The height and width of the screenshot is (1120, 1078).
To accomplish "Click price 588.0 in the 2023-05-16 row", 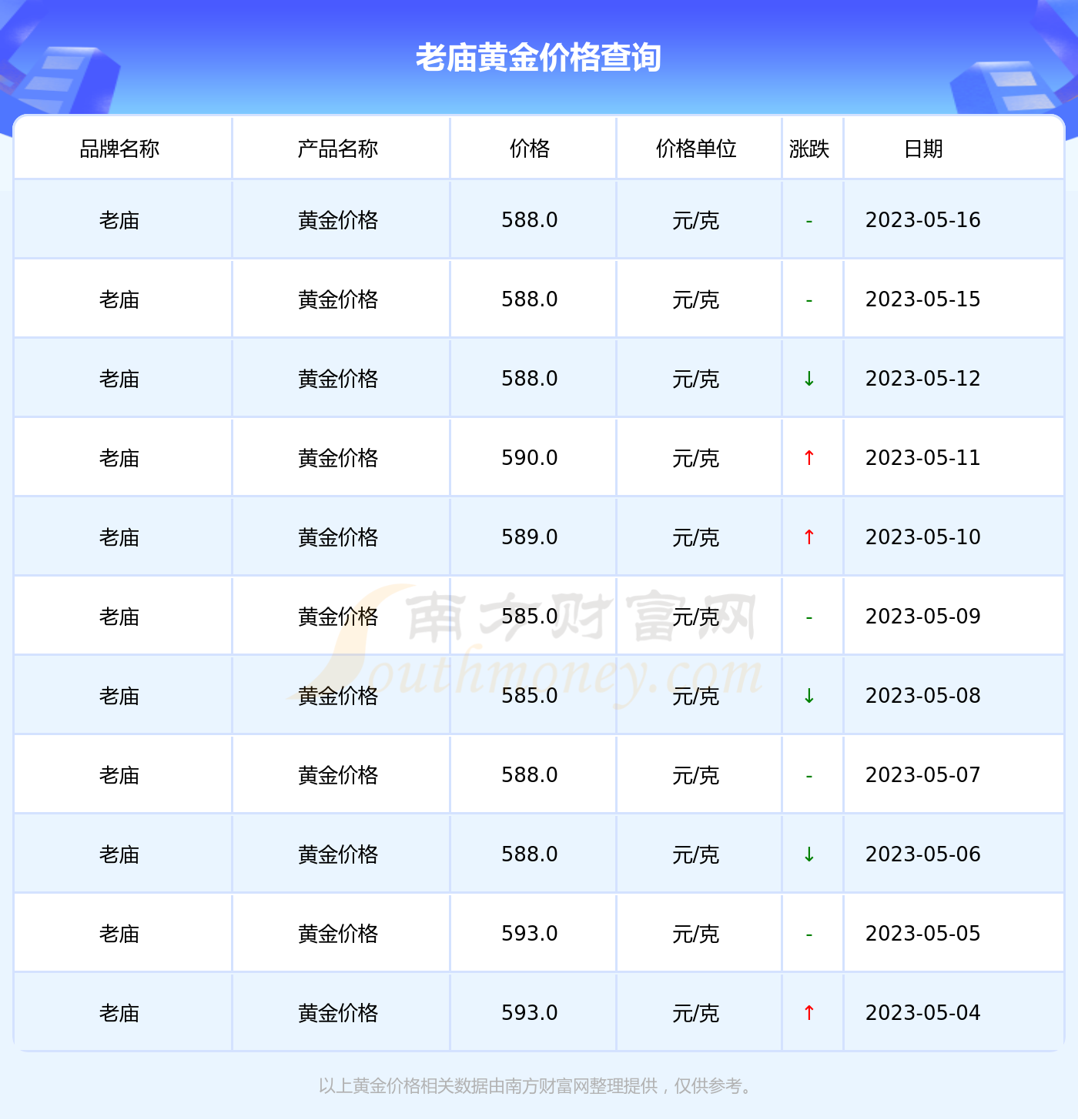I will click(530, 220).
